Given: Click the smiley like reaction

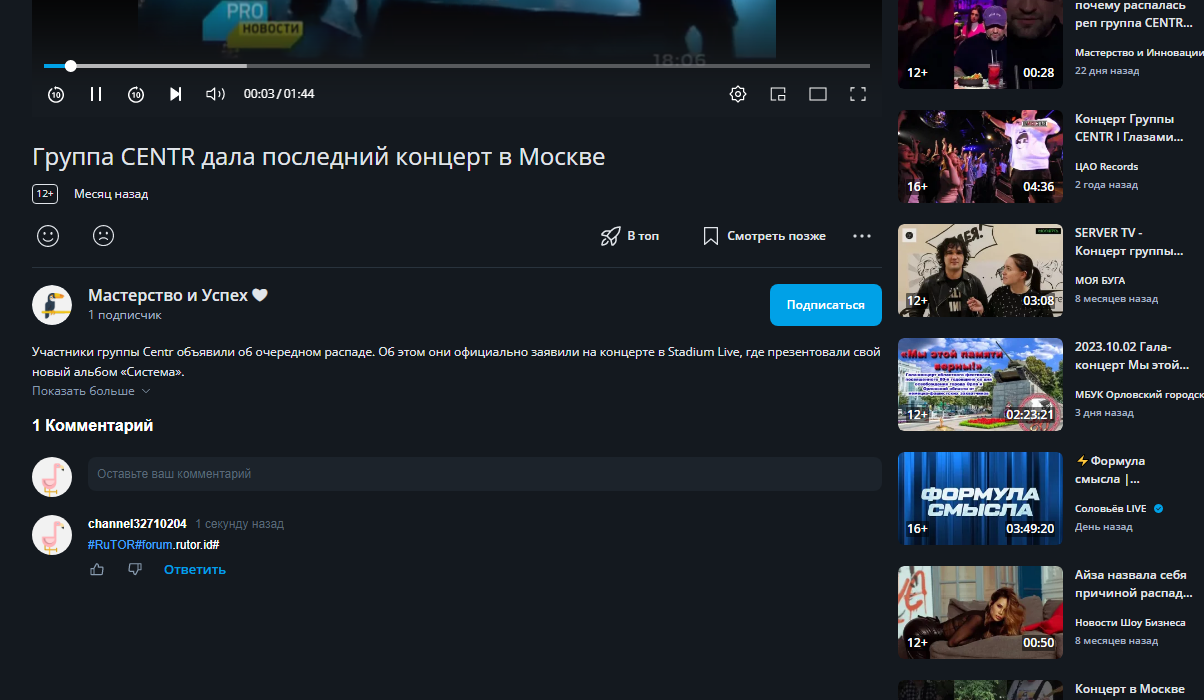Looking at the screenshot, I should click(x=48, y=236).
